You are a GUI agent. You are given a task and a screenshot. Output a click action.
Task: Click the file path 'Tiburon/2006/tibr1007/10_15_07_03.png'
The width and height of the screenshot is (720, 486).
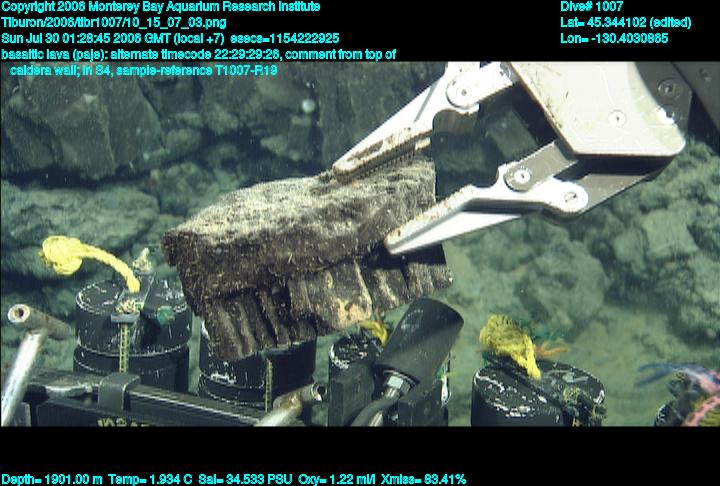point(114,23)
